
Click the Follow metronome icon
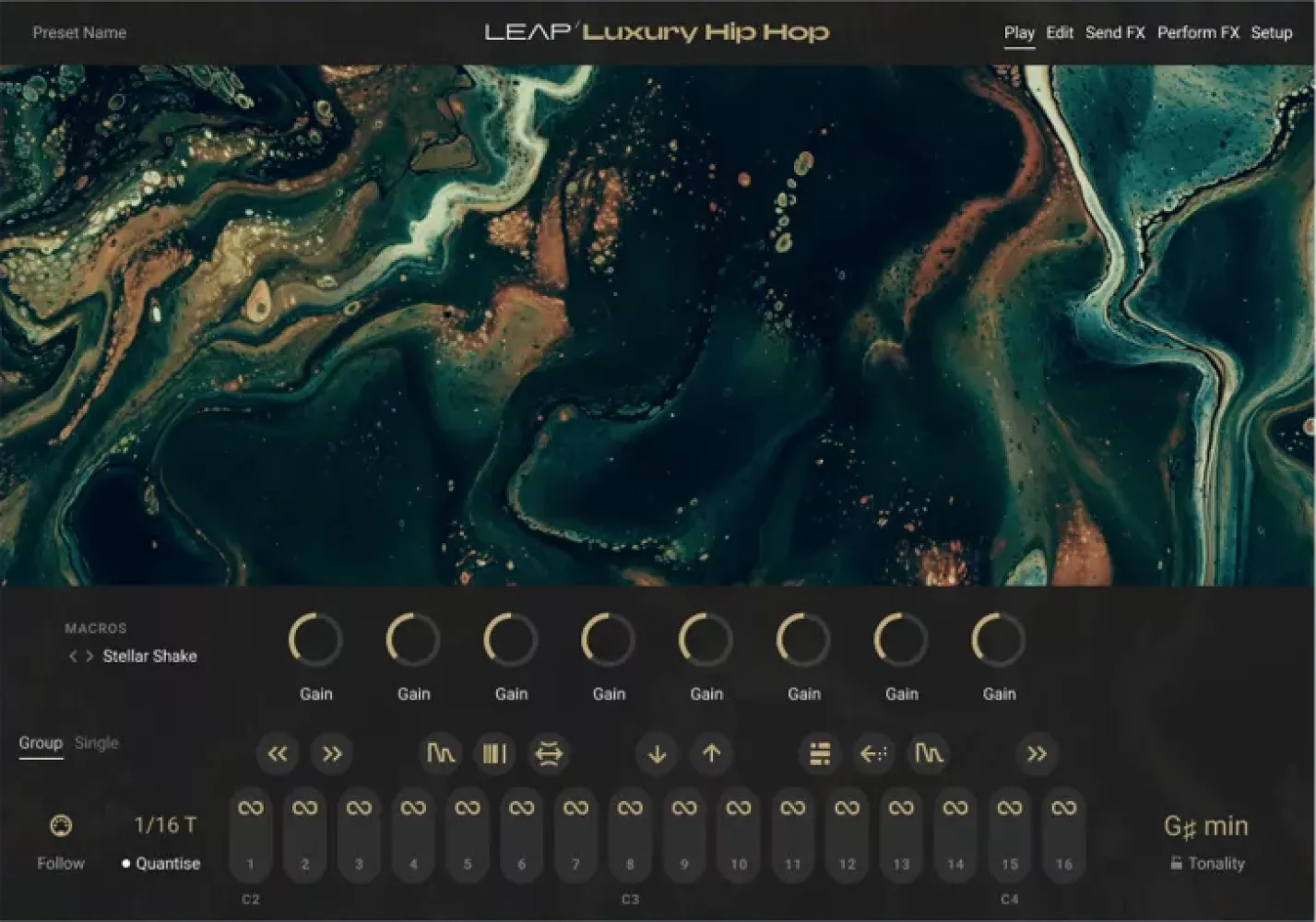(60, 825)
